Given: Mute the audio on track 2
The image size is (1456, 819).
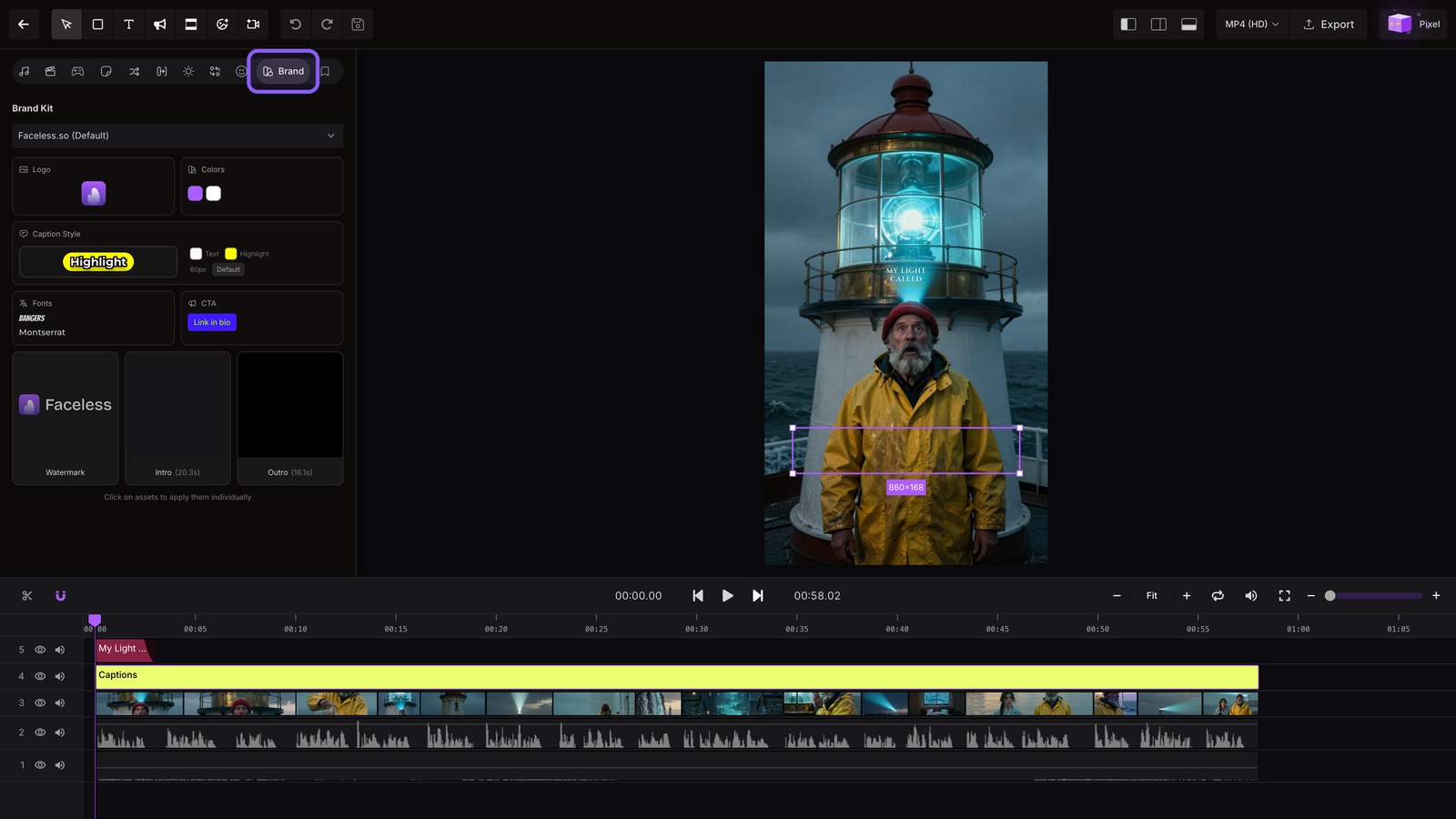Looking at the screenshot, I should 60,733.
